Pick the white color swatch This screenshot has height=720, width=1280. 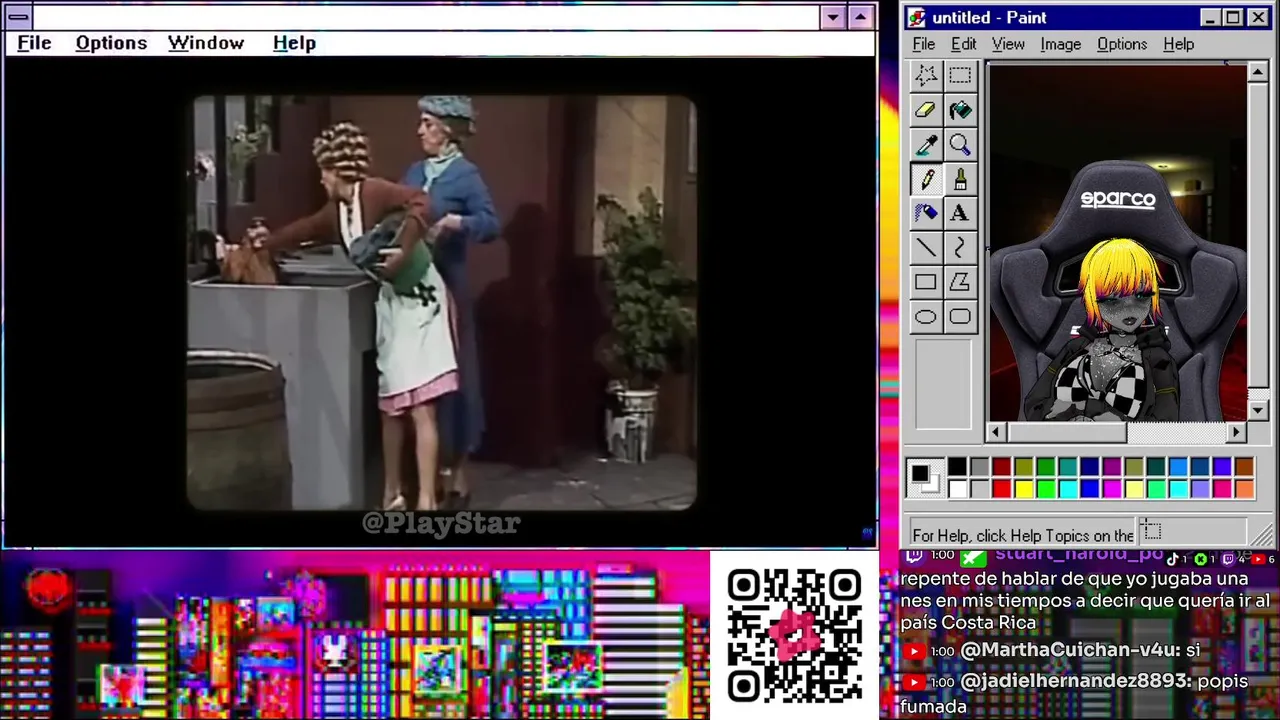(x=957, y=489)
